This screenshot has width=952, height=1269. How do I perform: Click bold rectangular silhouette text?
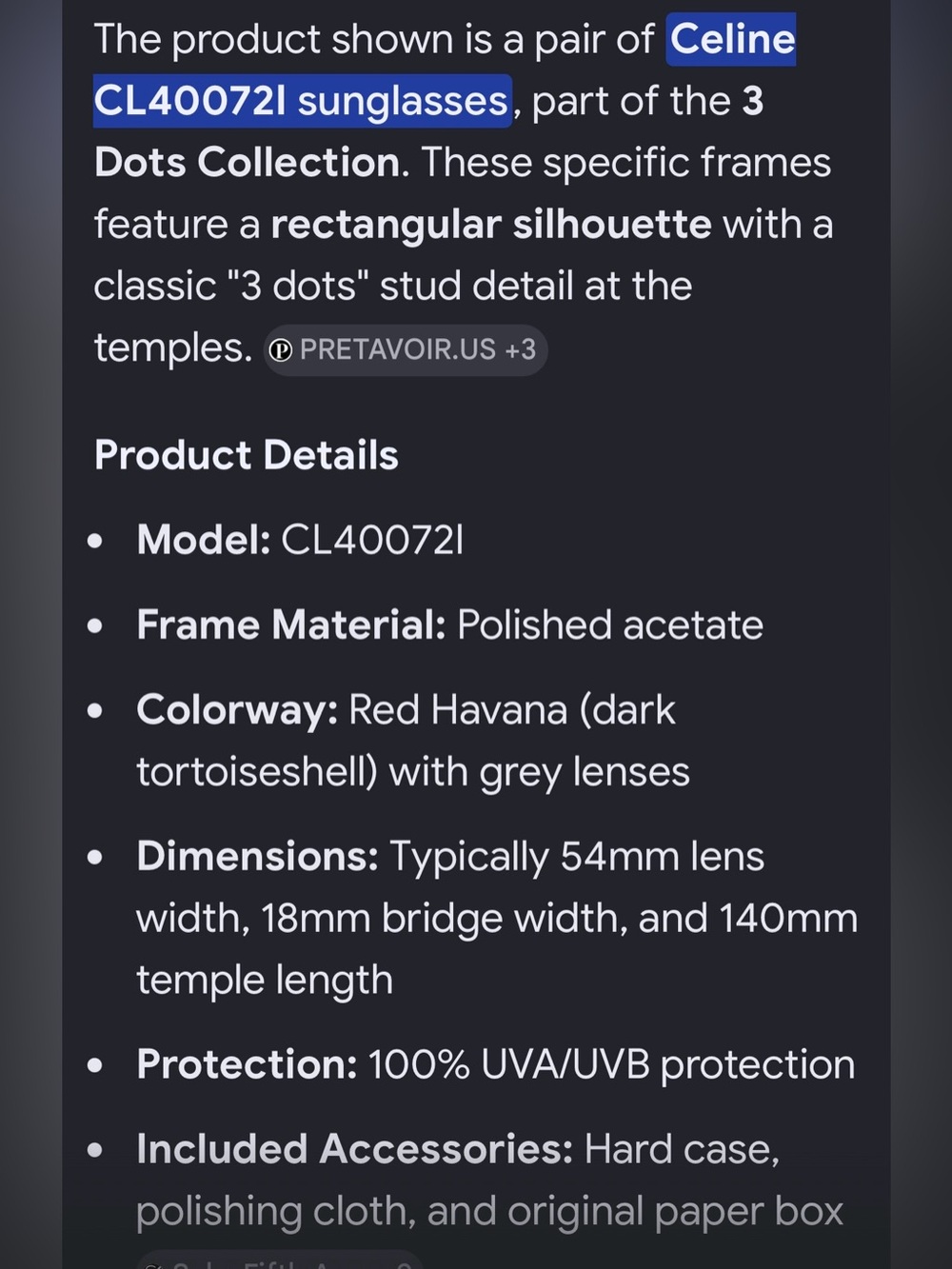(x=490, y=225)
